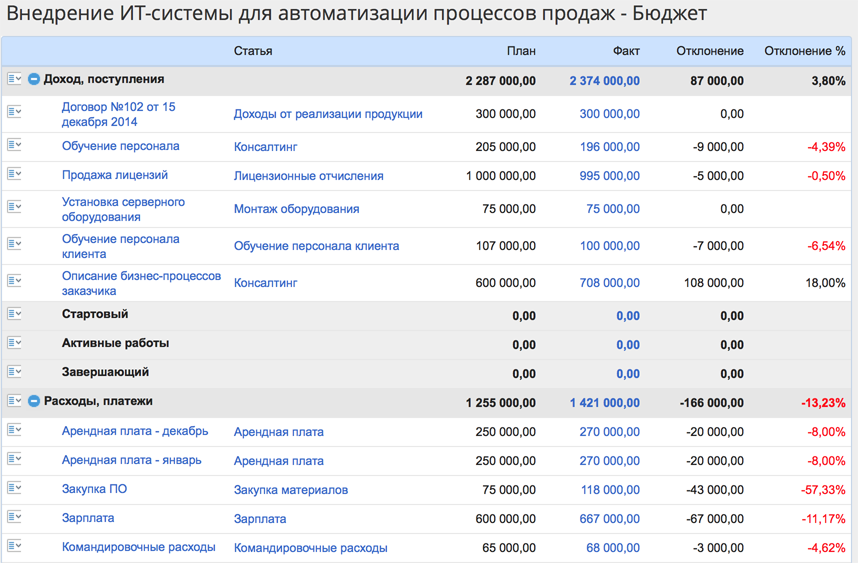Select the Активные работы stage label
858x563 pixels.
pyautogui.click(x=115, y=343)
